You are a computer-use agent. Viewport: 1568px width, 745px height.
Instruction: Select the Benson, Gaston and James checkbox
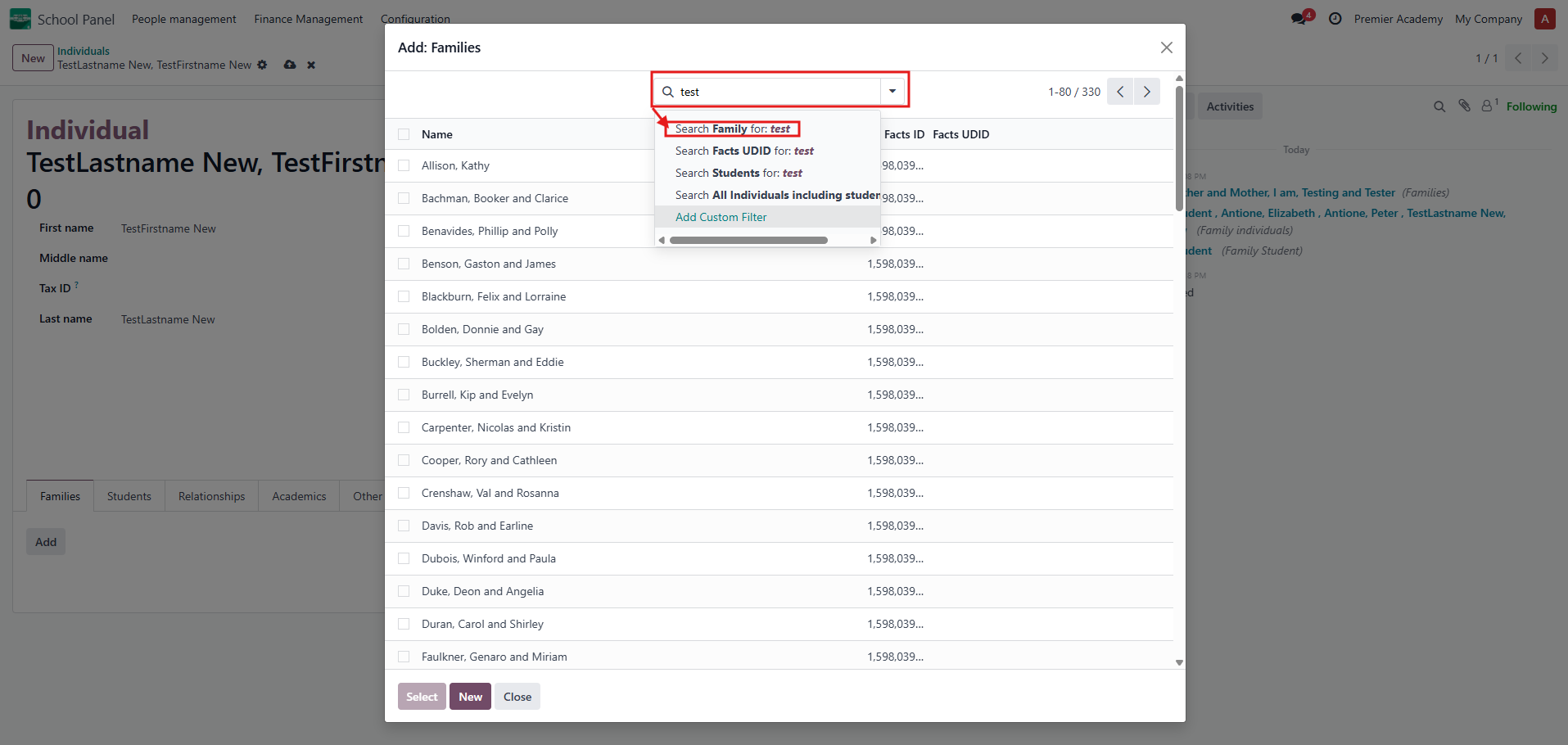[x=404, y=264]
